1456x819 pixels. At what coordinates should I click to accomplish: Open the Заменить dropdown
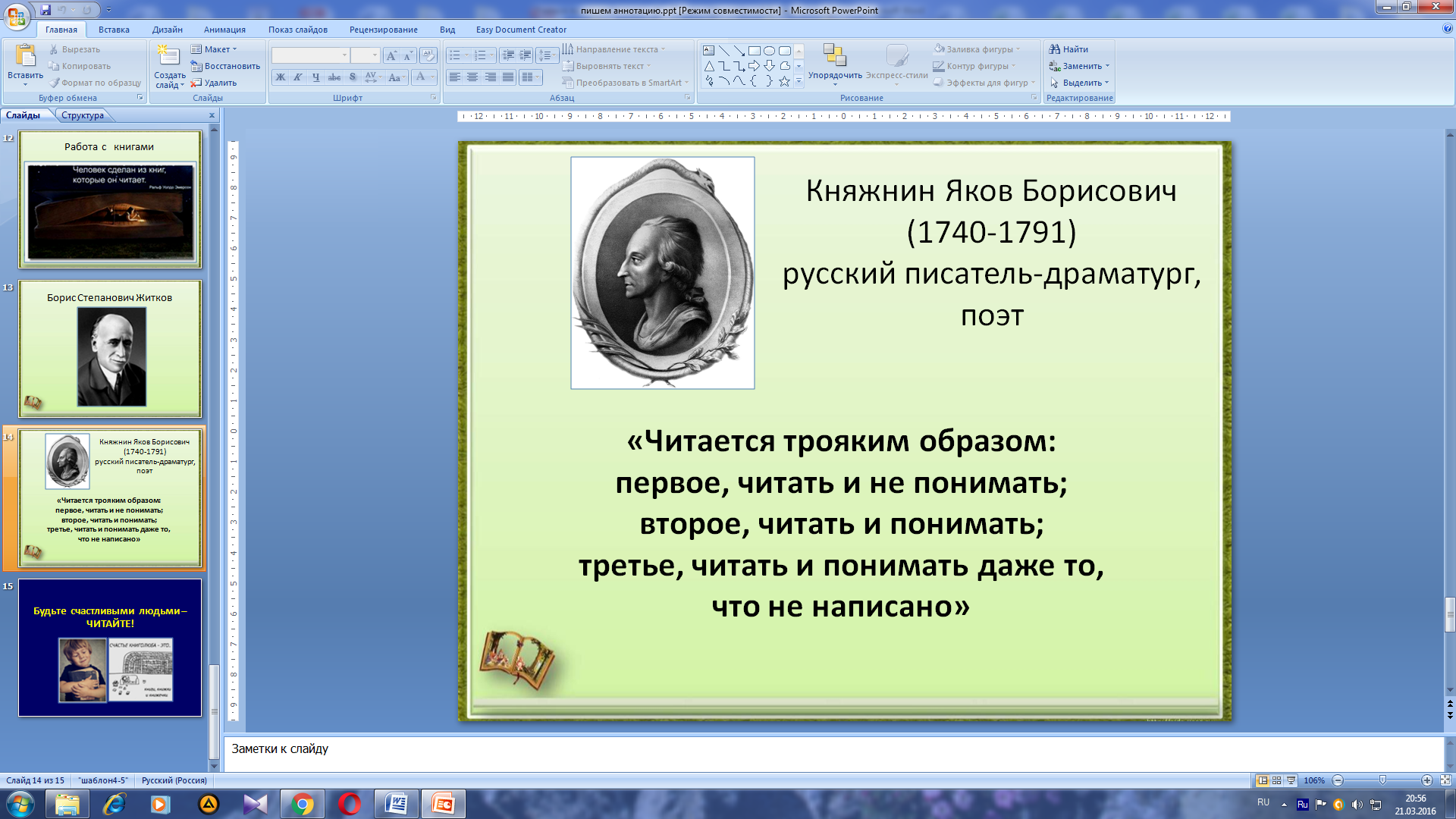click(1079, 66)
